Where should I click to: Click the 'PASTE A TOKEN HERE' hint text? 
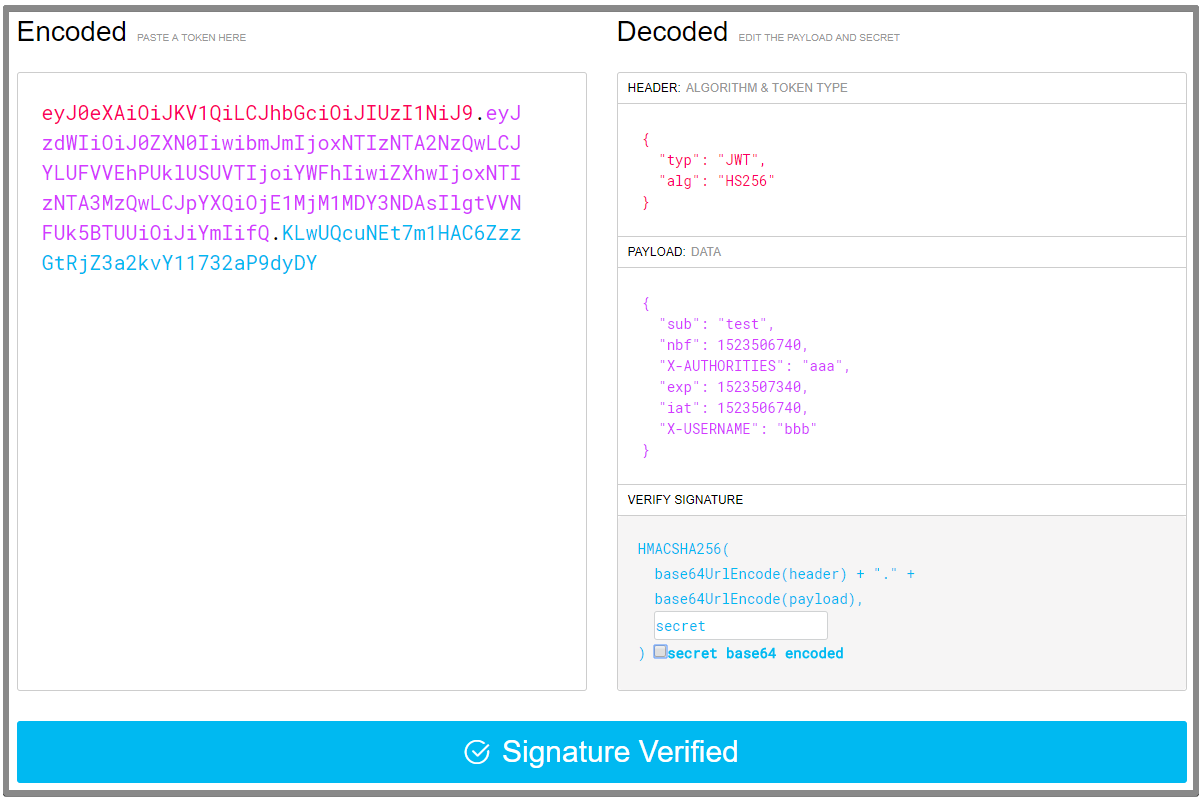(x=191, y=38)
